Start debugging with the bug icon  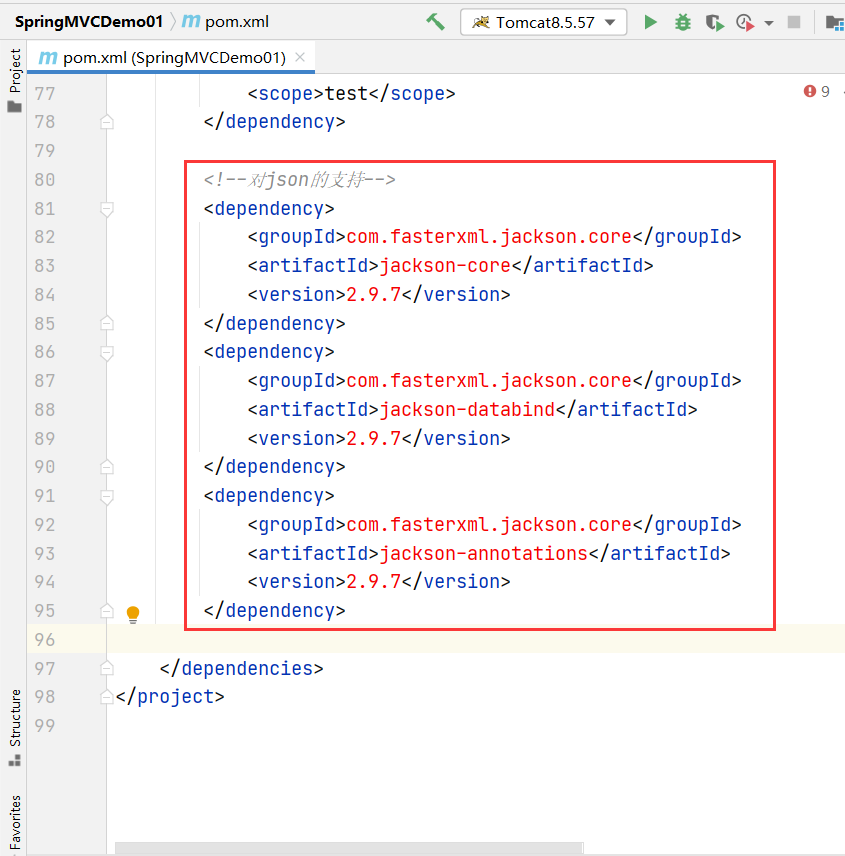(682, 22)
